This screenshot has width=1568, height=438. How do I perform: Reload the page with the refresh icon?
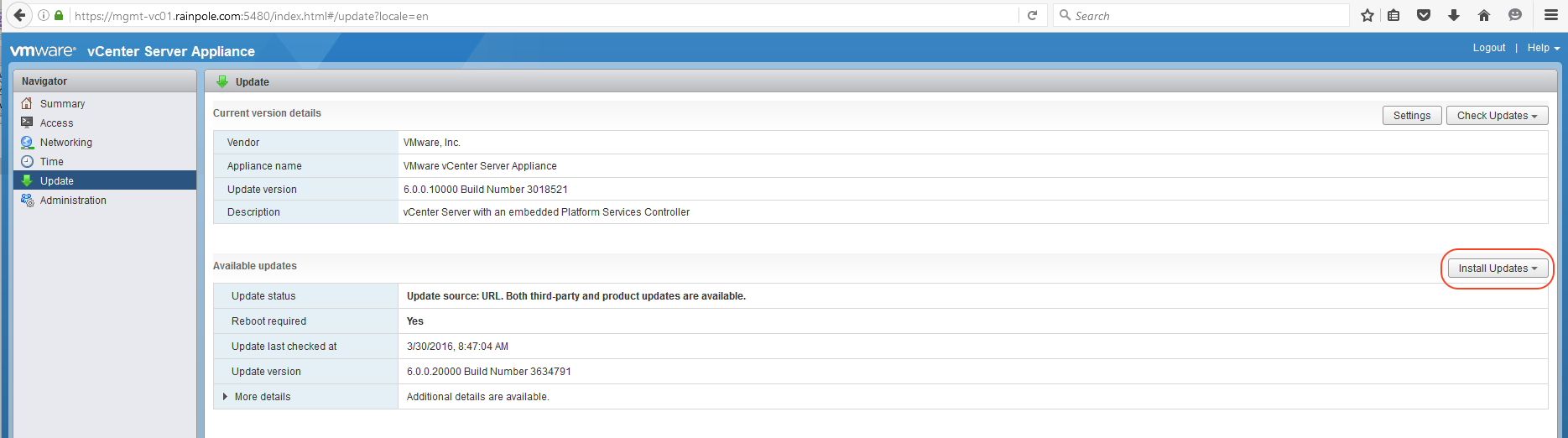pyautogui.click(x=1032, y=15)
